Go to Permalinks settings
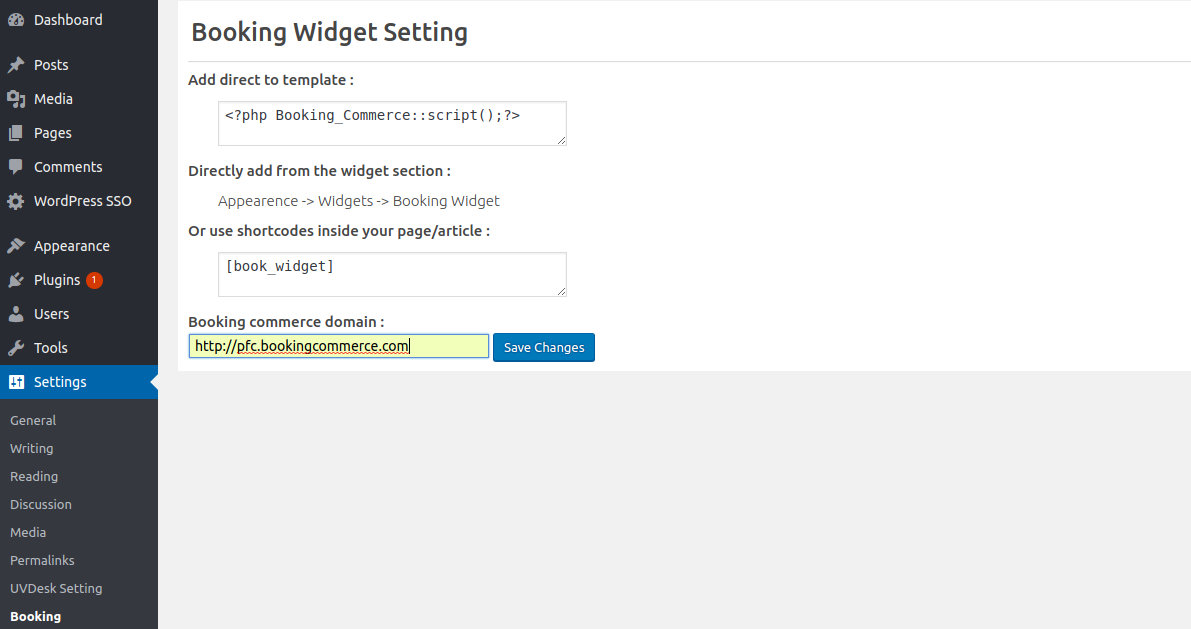Viewport: 1191px width, 629px height. [42, 561]
